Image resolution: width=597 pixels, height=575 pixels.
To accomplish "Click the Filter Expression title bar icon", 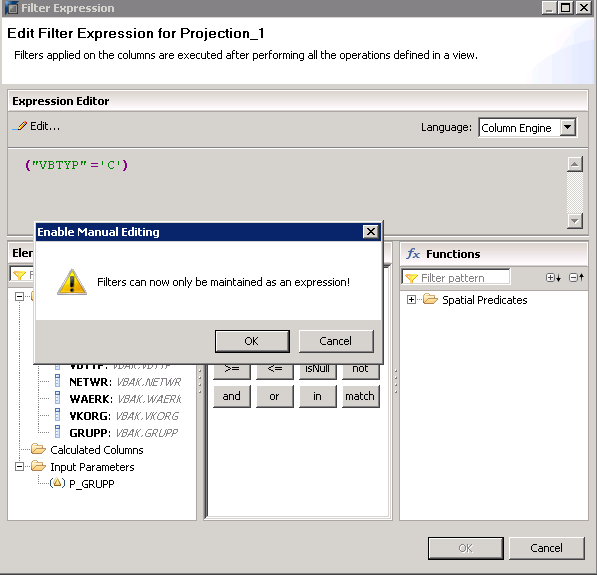I will tap(11, 8).
